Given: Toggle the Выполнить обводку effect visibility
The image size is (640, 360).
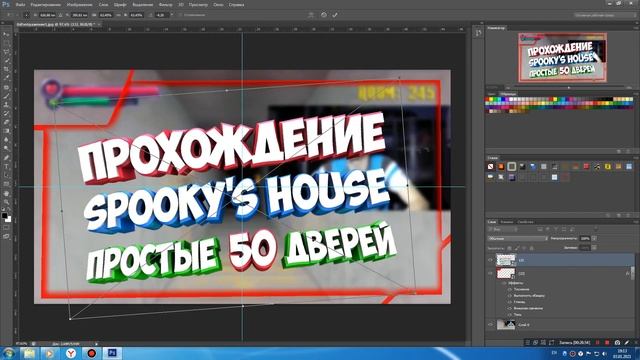Looking at the screenshot, I should [510, 296].
